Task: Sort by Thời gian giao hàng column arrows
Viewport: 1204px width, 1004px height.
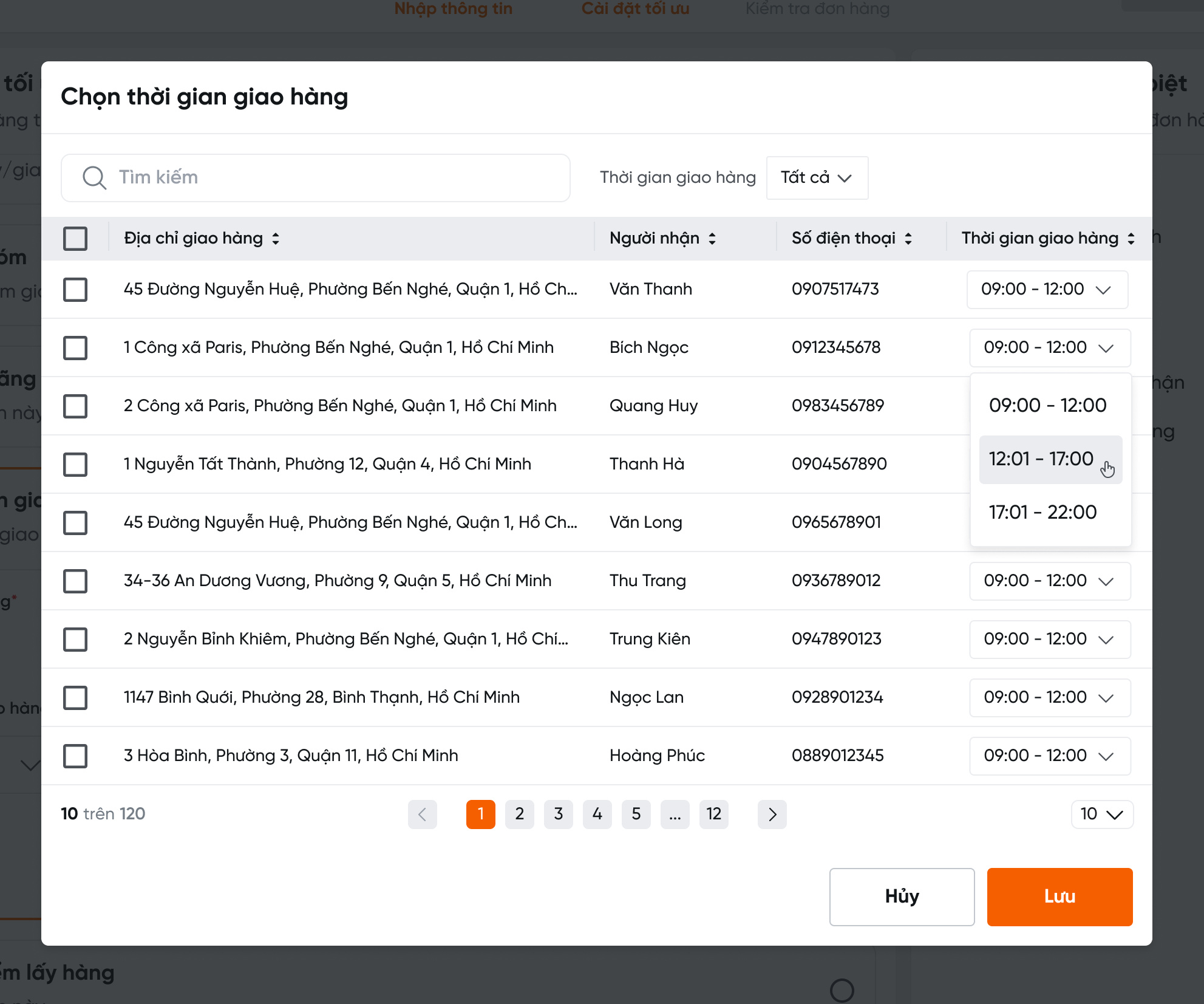Action: tap(1131, 239)
